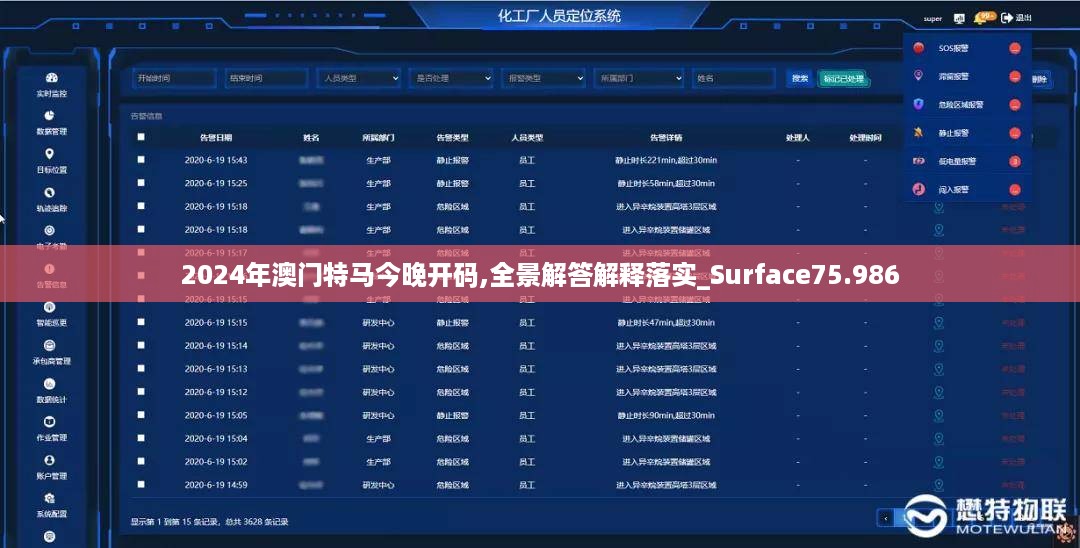Click the map pin icon in the 静止时长47min row

pos(938,322)
